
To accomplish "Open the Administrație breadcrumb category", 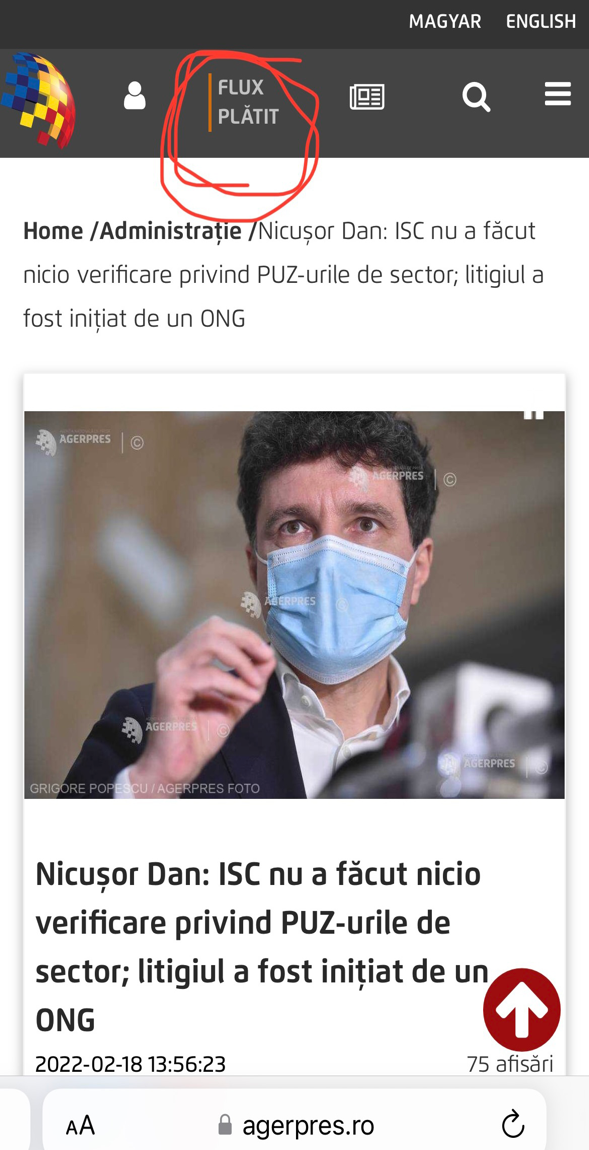I will [x=171, y=232].
